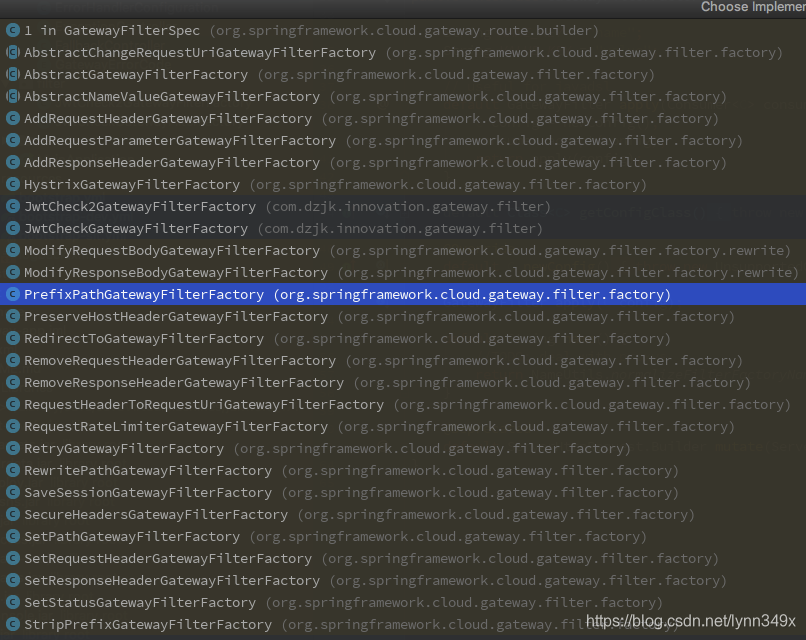Click class icon beside 1 in GatewayFilterSpec

pos(13,30)
